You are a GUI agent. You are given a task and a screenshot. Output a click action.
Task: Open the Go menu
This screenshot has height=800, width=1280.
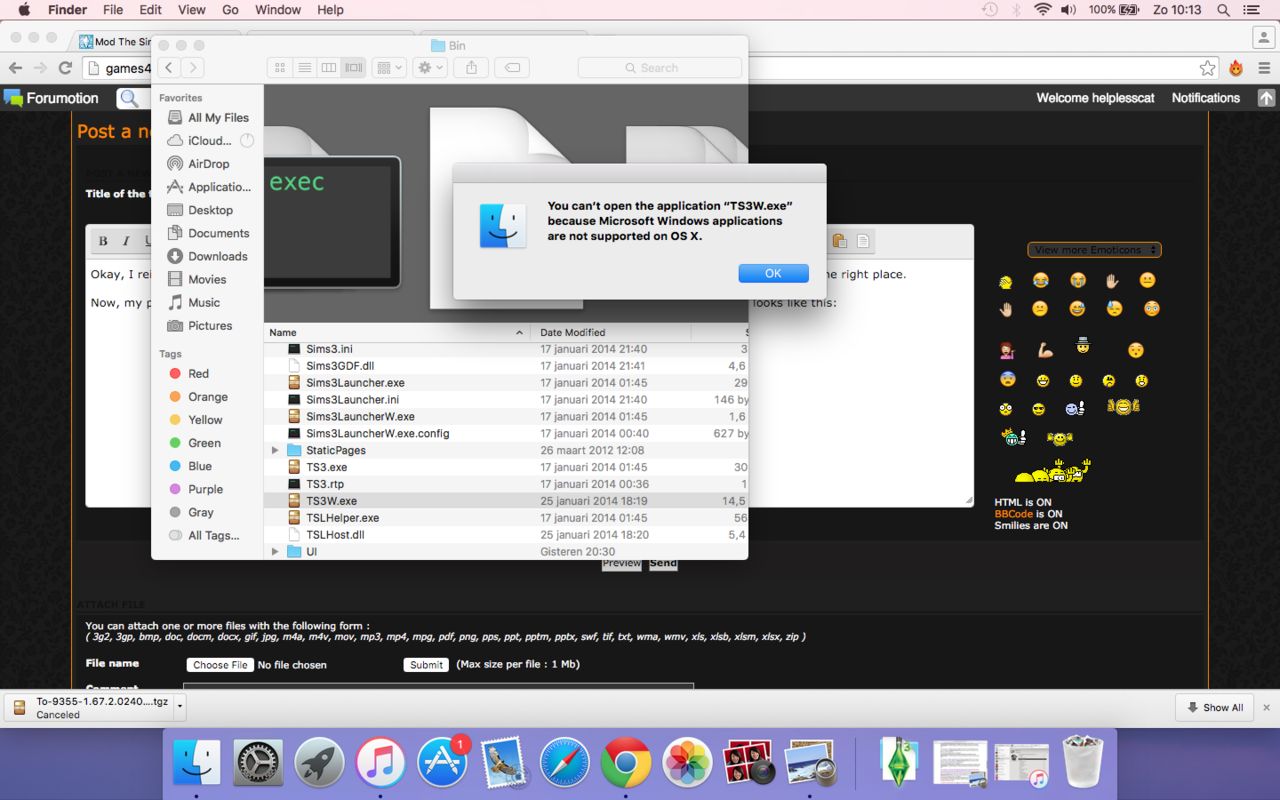point(230,10)
